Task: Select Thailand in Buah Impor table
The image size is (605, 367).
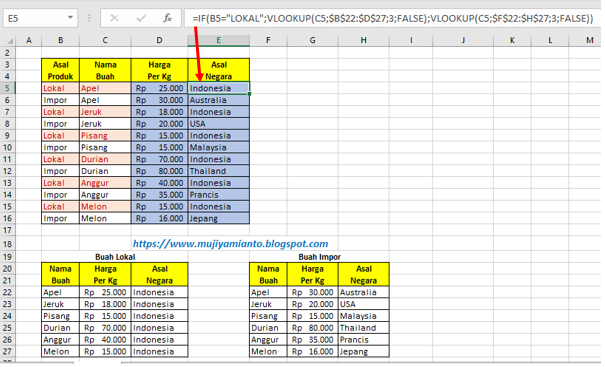Action: click(363, 328)
